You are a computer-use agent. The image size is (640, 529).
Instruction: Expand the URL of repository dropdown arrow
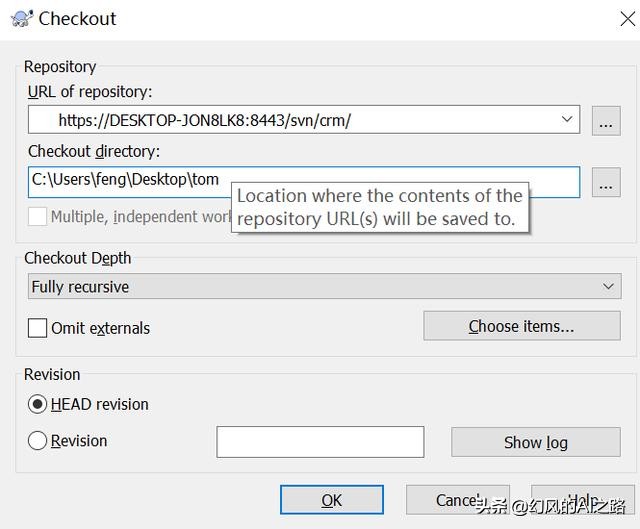(x=568, y=120)
